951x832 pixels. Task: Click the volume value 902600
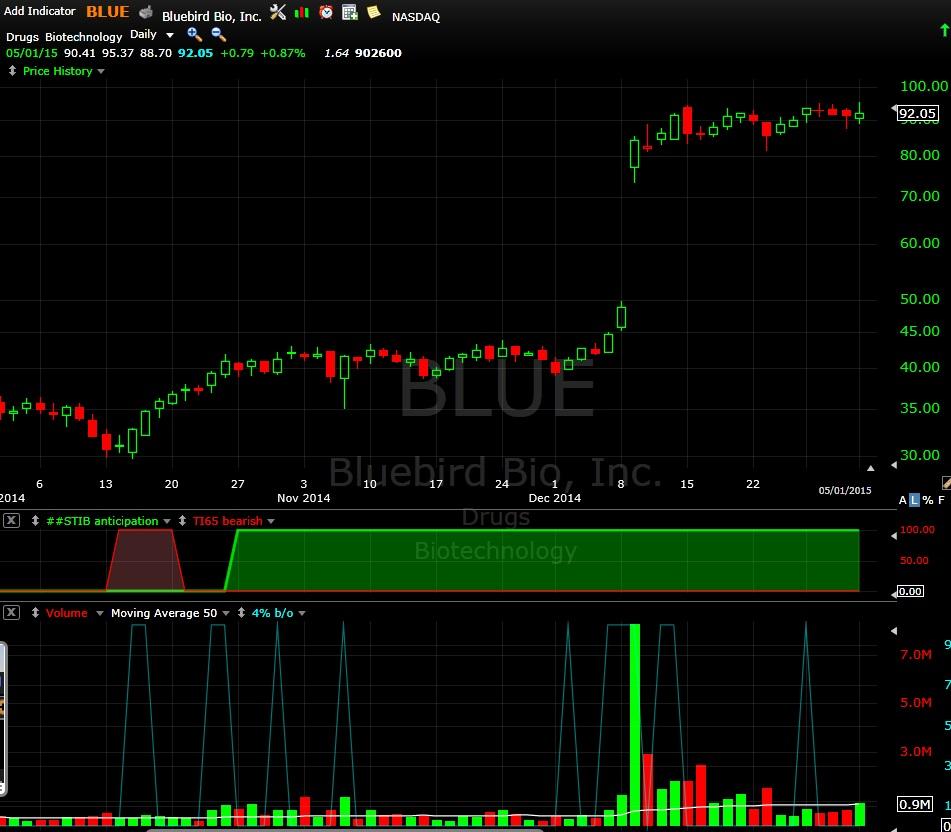[x=378, y=53]
